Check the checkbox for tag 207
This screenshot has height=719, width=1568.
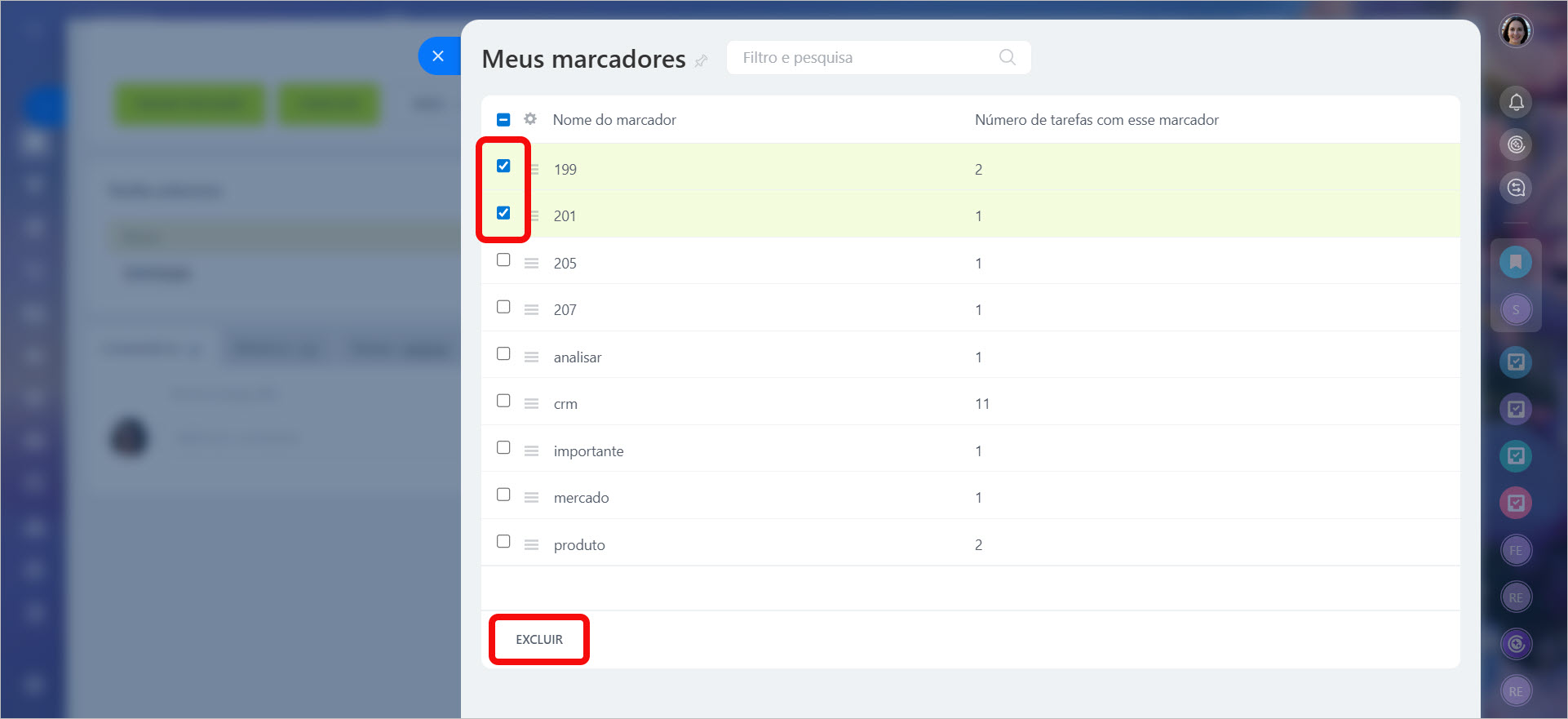click(x=503, y=307)
